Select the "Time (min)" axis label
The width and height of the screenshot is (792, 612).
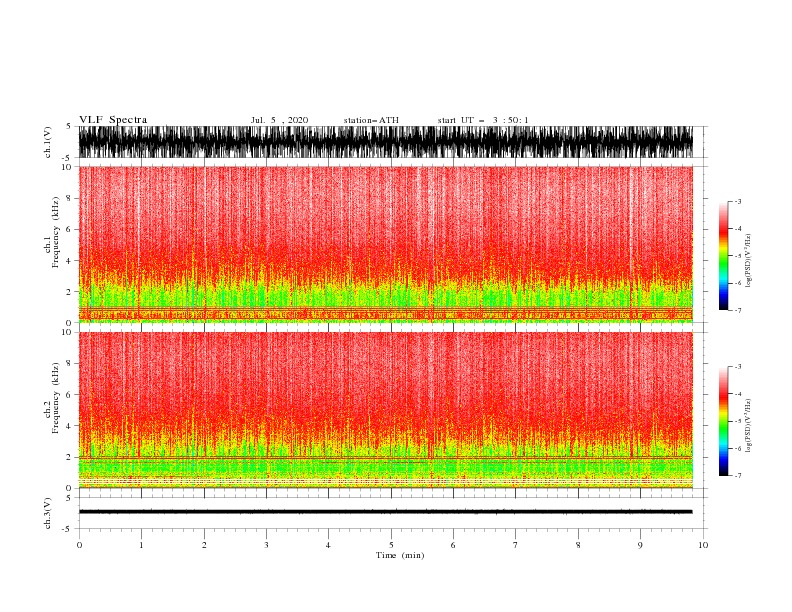400,555
